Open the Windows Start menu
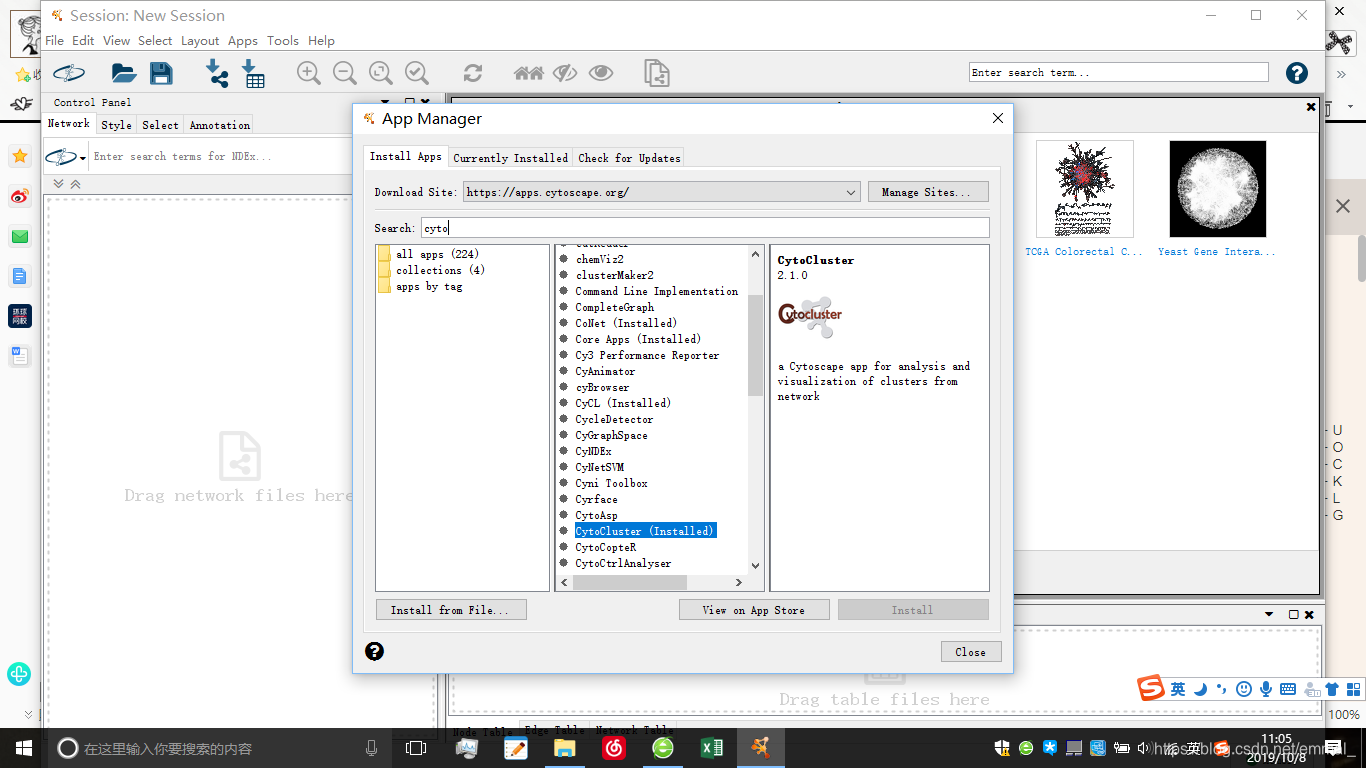This screenshot has width=1366, height=768. (24, 748)
